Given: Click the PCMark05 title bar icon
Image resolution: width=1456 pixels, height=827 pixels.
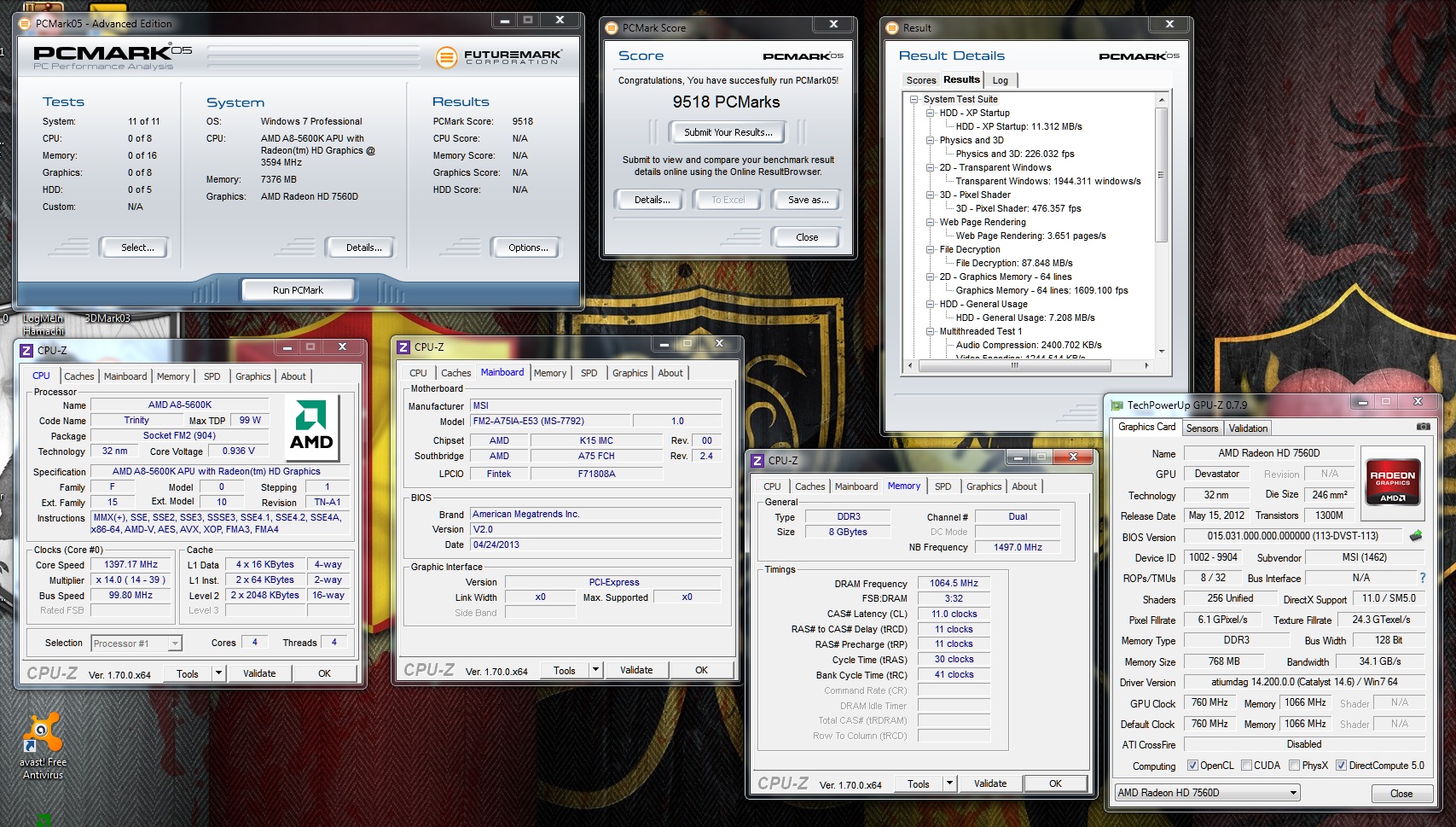Looking at the screenshot, I should click(25, 23).
